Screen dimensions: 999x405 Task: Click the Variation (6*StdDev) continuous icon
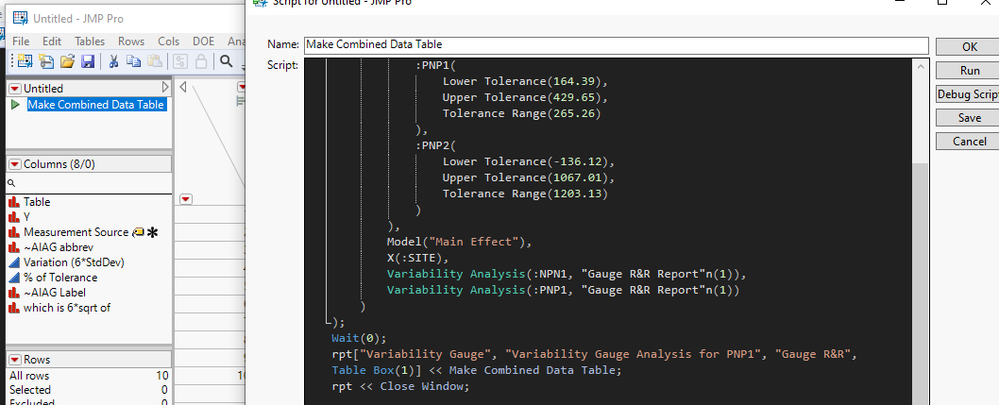click(x=14, y=262)
